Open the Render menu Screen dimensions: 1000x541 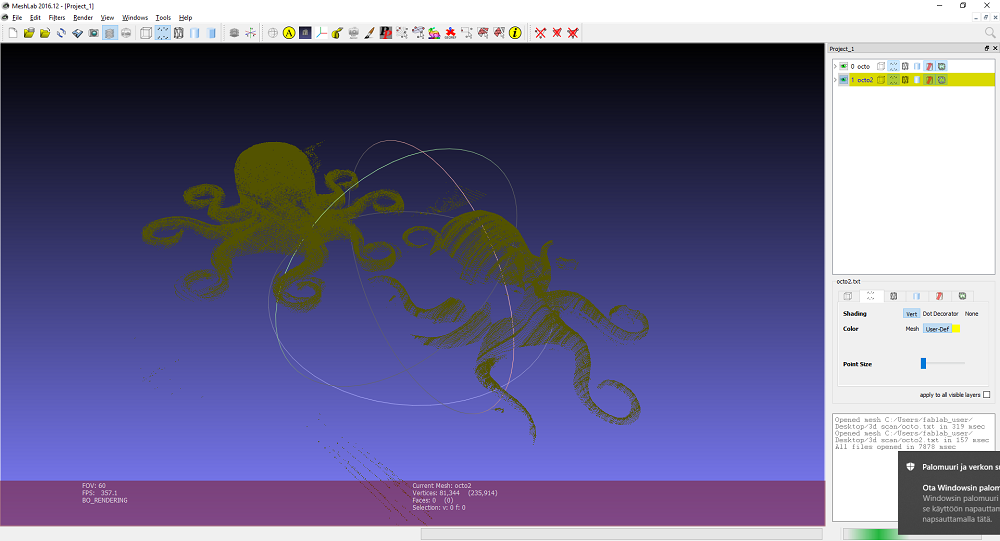pyautogui.click(x=83, y=18)
